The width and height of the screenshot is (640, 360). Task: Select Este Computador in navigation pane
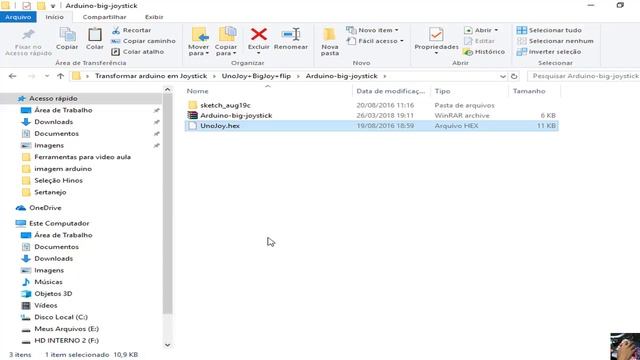[x=59, y=223]
